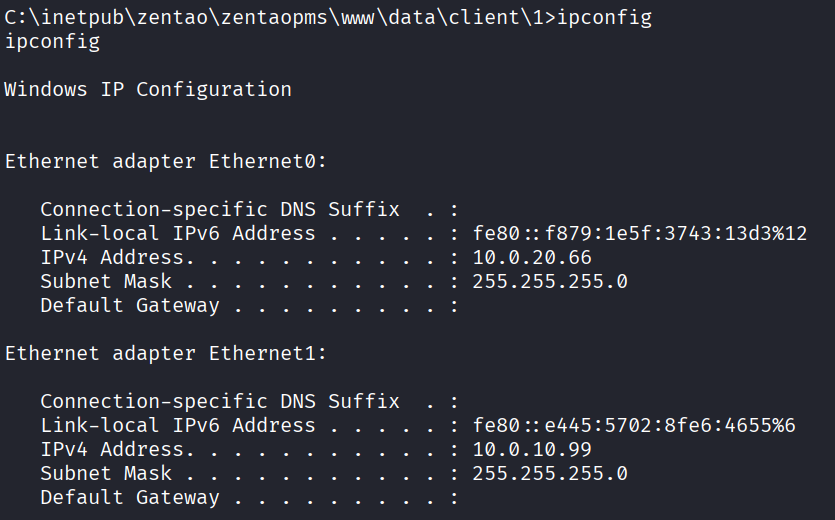Viewport: 835px width, 520px height.
Task: Click the Ethernet0 "Link-local IPv6 Address" label
Action: (x=177, y=233)
